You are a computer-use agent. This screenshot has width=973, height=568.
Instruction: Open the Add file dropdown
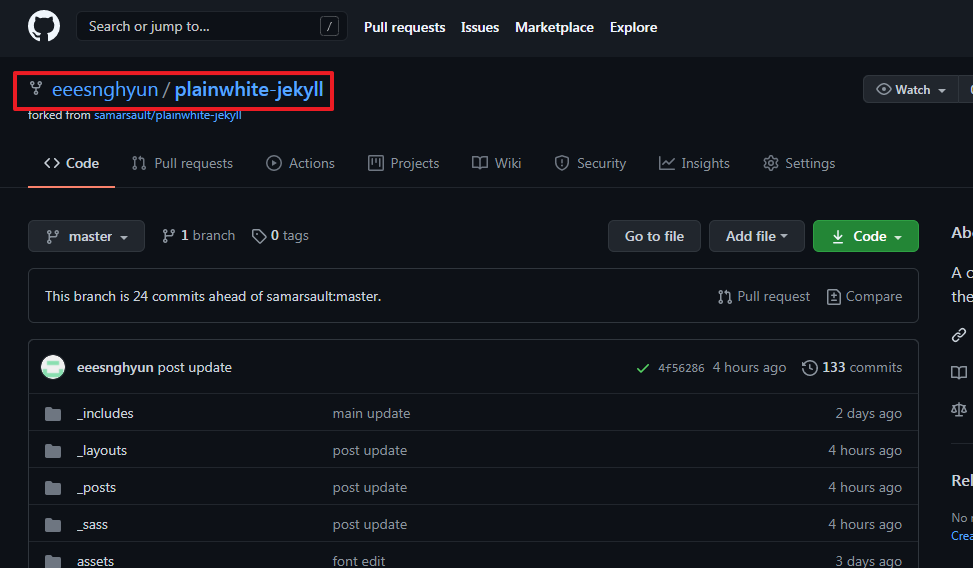pyautogui.click(x=756, y=236)
